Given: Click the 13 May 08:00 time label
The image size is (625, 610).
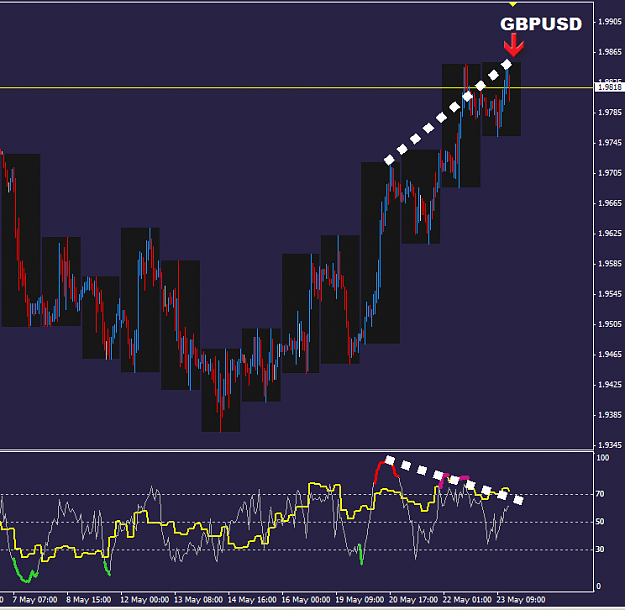Looking at the screenshot, I should click(199, 600).
